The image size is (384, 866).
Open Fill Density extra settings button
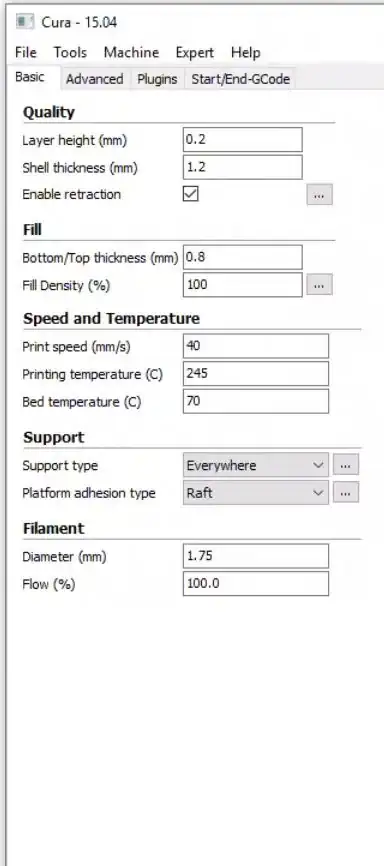(x=319, y=285)
